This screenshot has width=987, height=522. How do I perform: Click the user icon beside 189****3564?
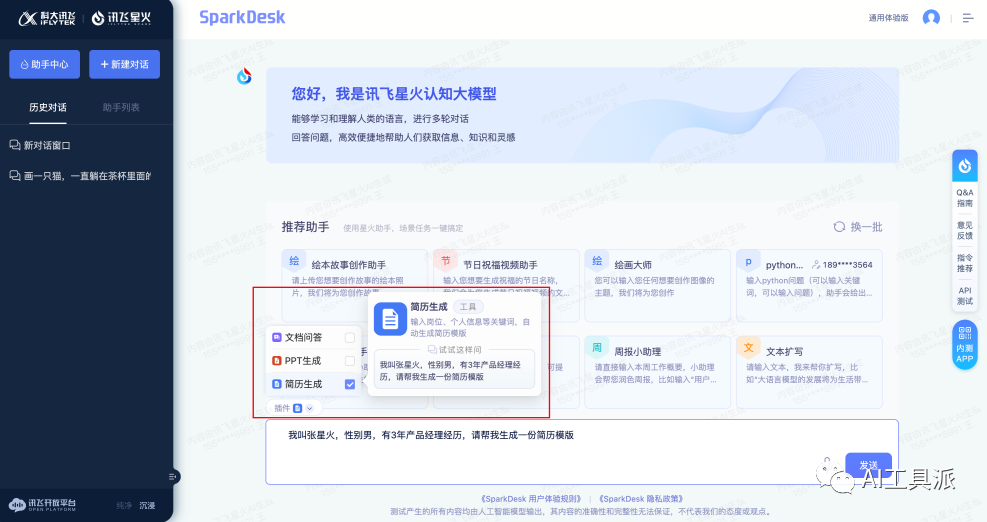[816, 265]
